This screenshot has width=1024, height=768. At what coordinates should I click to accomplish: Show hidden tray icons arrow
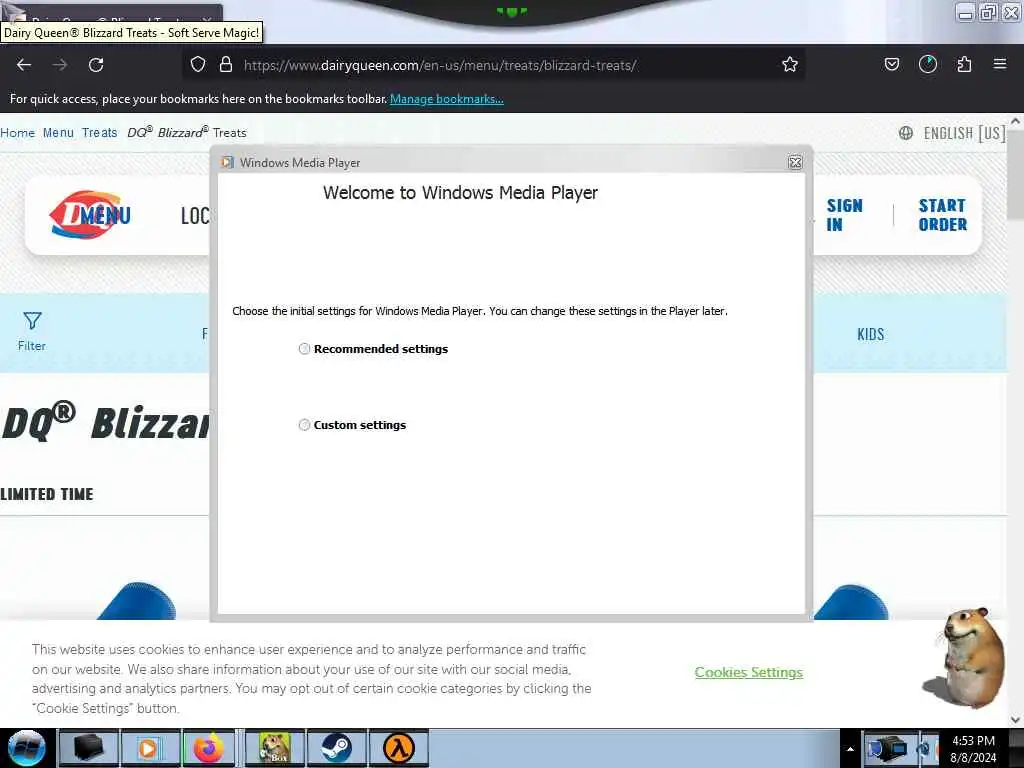pos(850,749)
